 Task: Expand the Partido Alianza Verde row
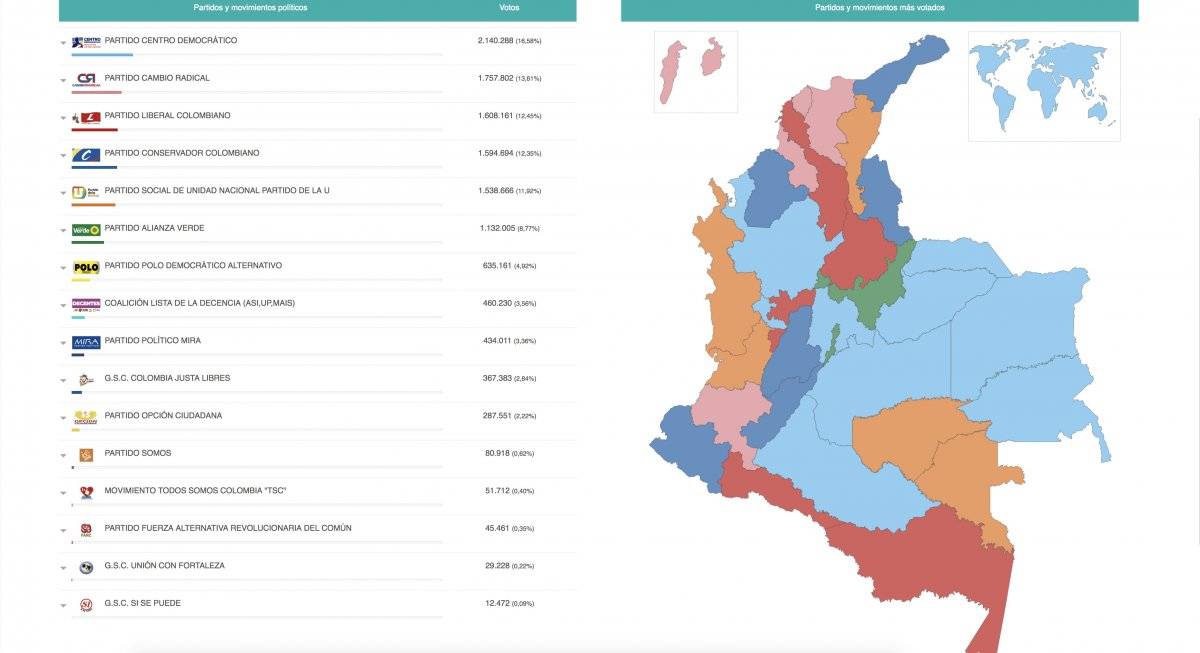click(x=63, y=230)
